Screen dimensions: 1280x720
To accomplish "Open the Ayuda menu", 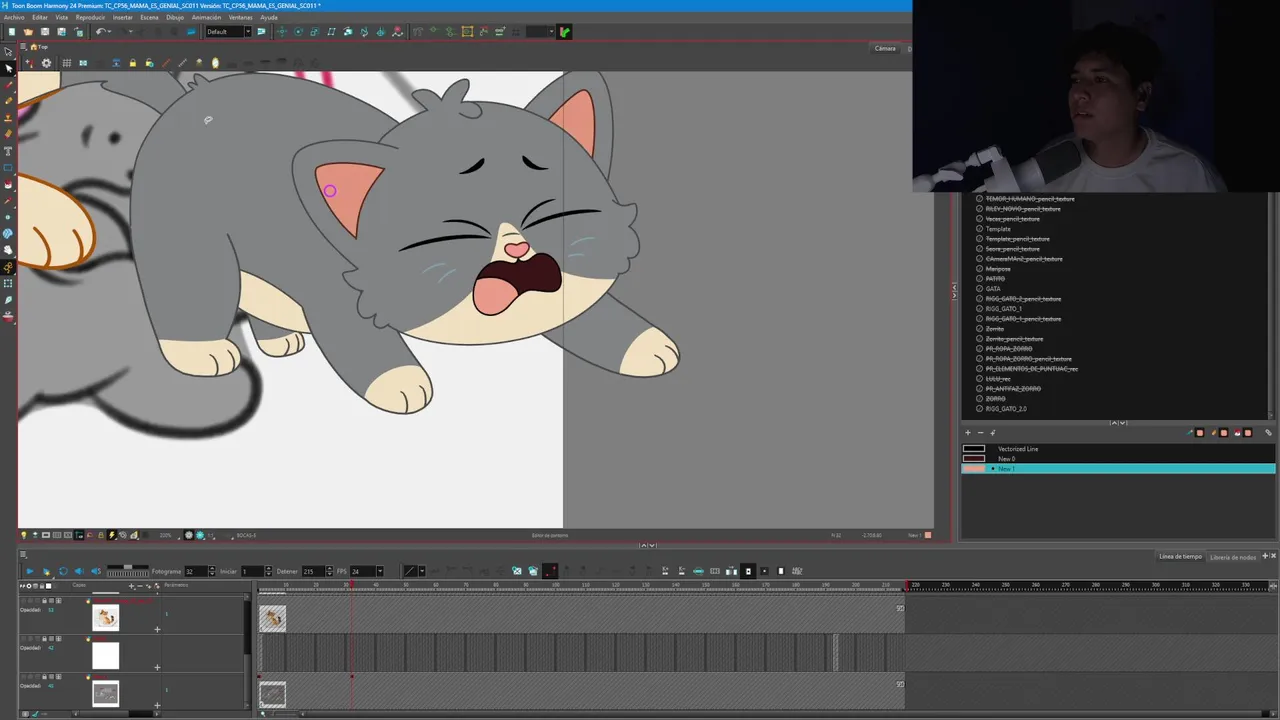I will [x=269, y=17].
